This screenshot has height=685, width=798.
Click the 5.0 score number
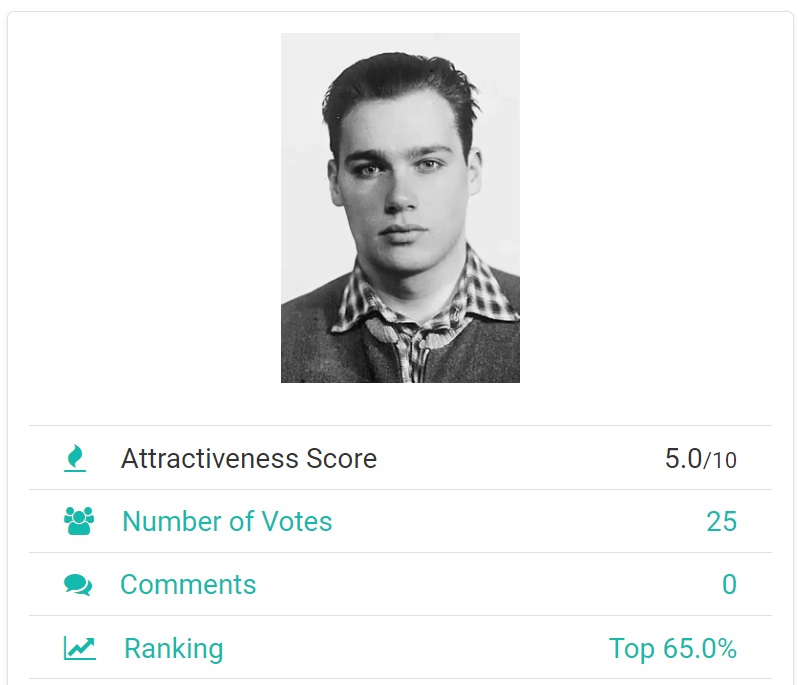tap(683, 459)
